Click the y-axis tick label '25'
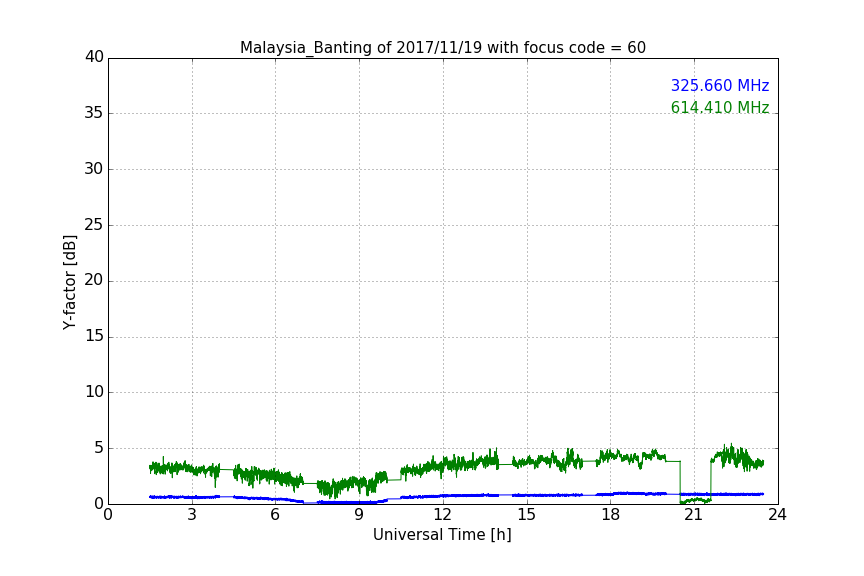 (x=94, y=224)
